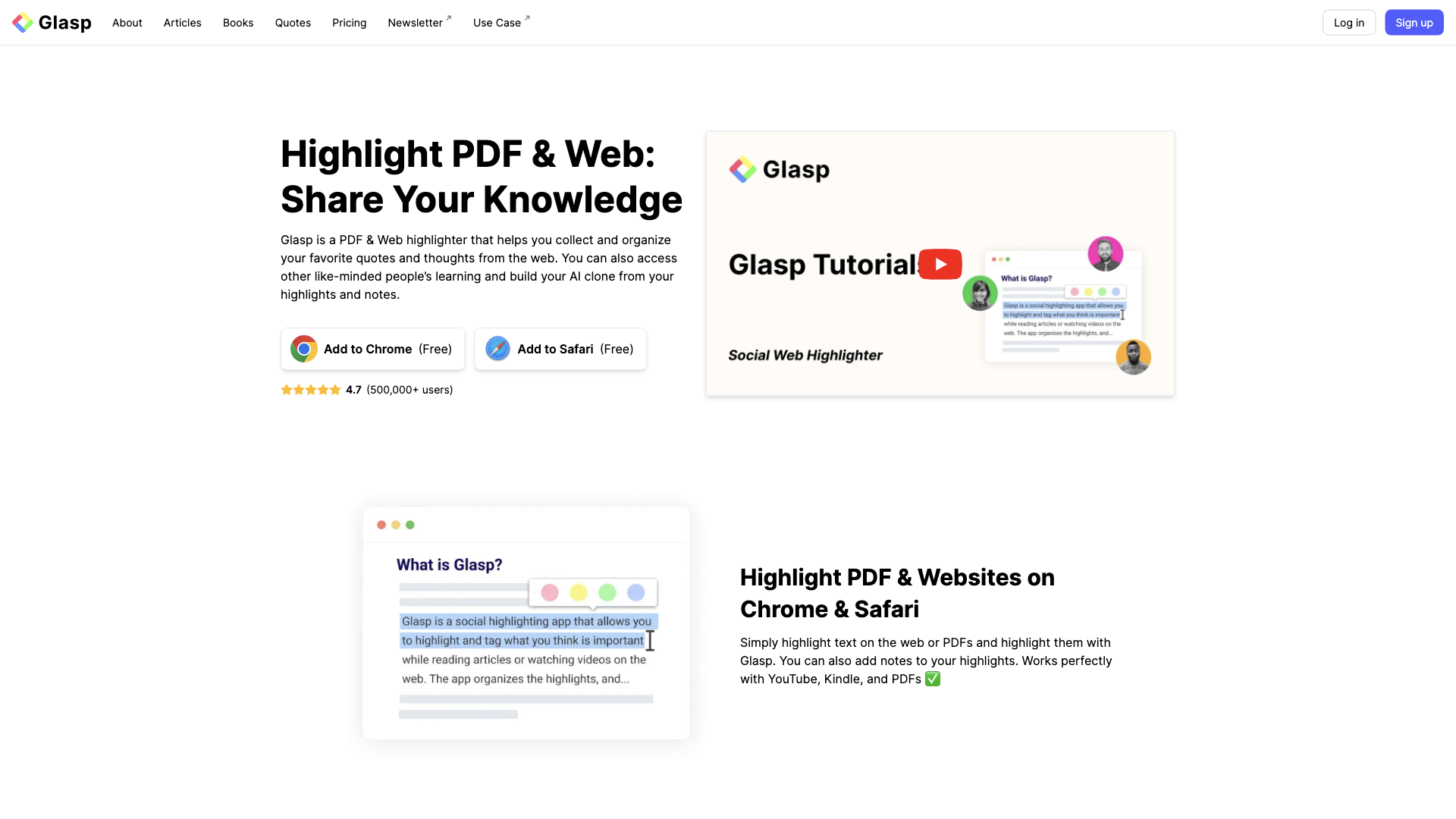The height and width of the screenshot is (819, 1456).
Task: Select the green highlight color swatch
Action: coord(607,592)
